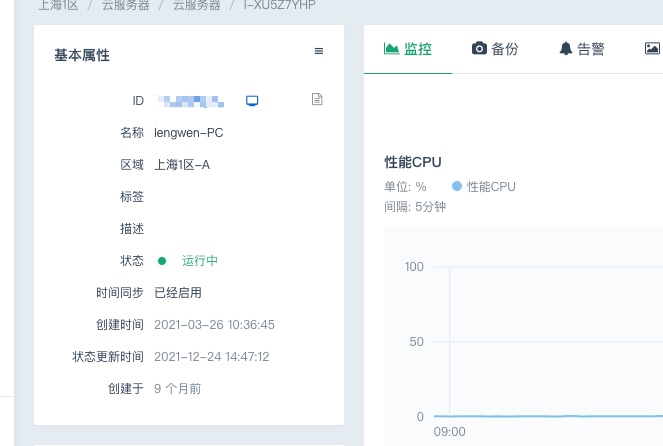663x446 pixels.
Task: Click the 运行中 status text
Action: 199,261
